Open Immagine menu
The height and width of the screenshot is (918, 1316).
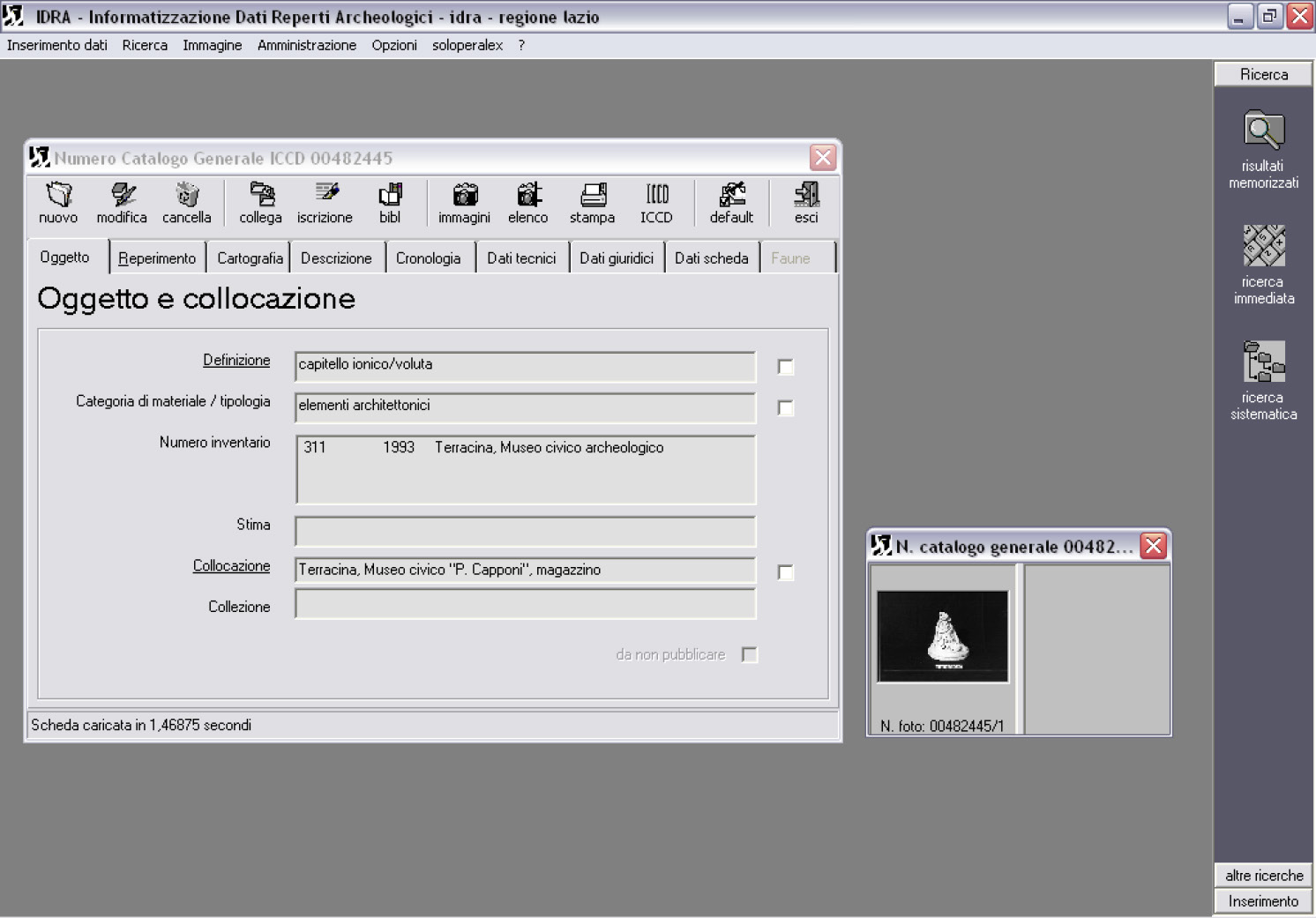(213, 45)
